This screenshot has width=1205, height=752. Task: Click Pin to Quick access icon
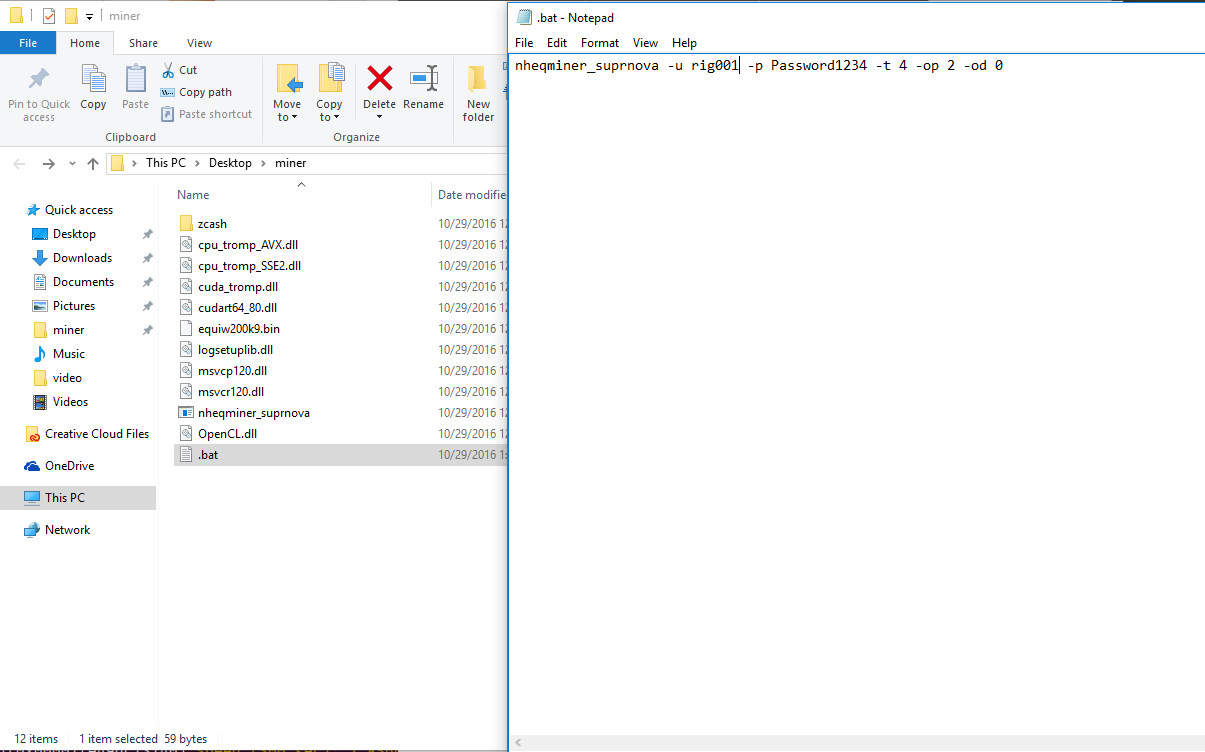pyautogui.click(x=39, y=80)
